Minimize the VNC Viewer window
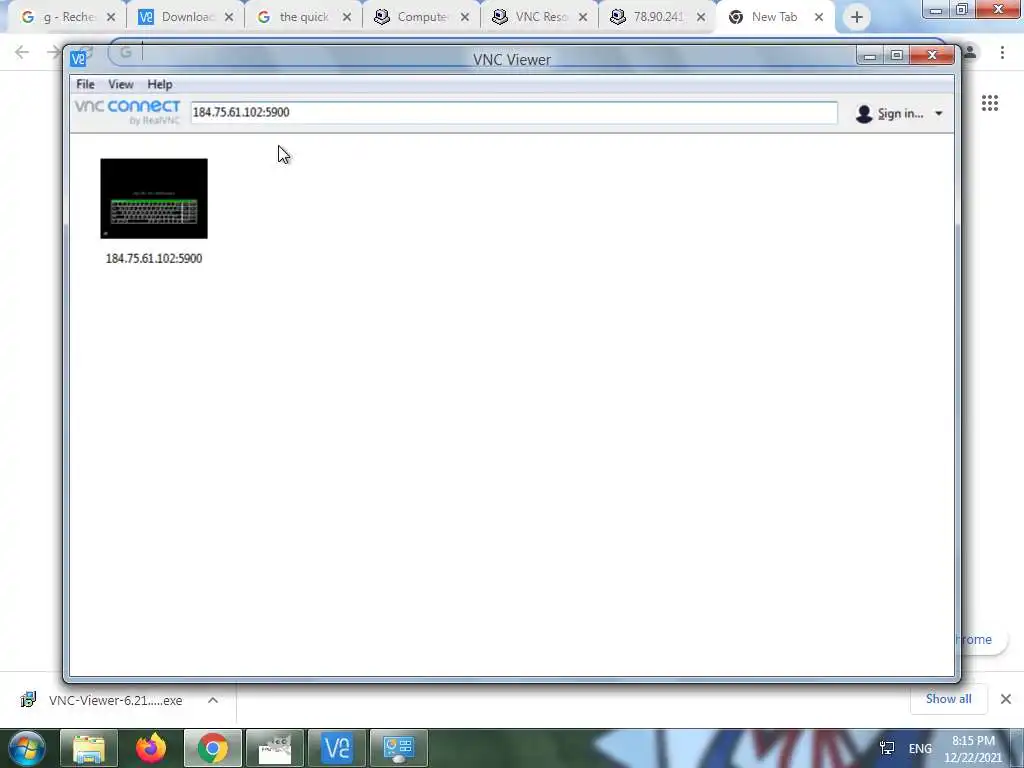1024x768 pixels. (870, 56)
